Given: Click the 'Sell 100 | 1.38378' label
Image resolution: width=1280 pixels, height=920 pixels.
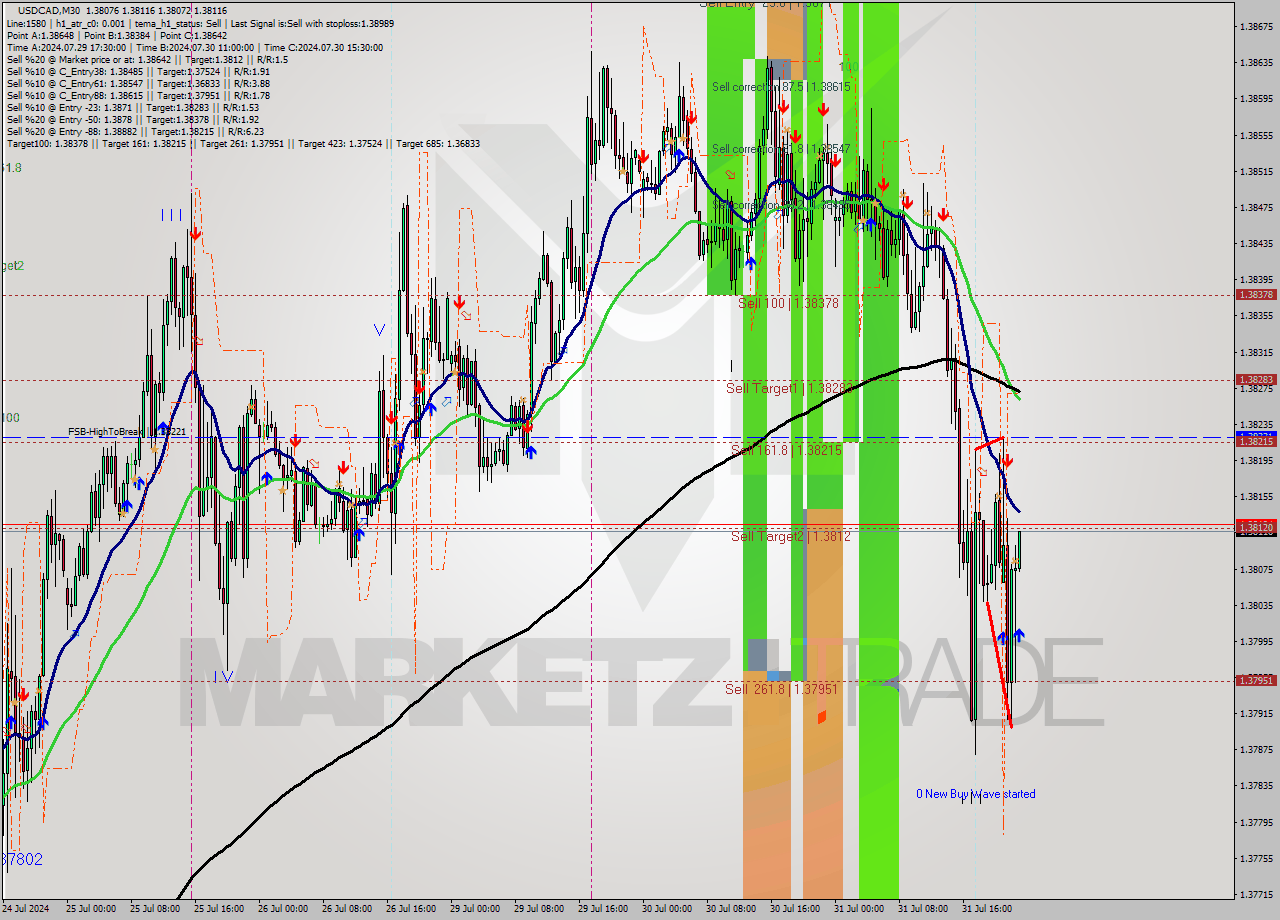Looking at the screenshot, I should pyautogui.click(x=788, y=302).
